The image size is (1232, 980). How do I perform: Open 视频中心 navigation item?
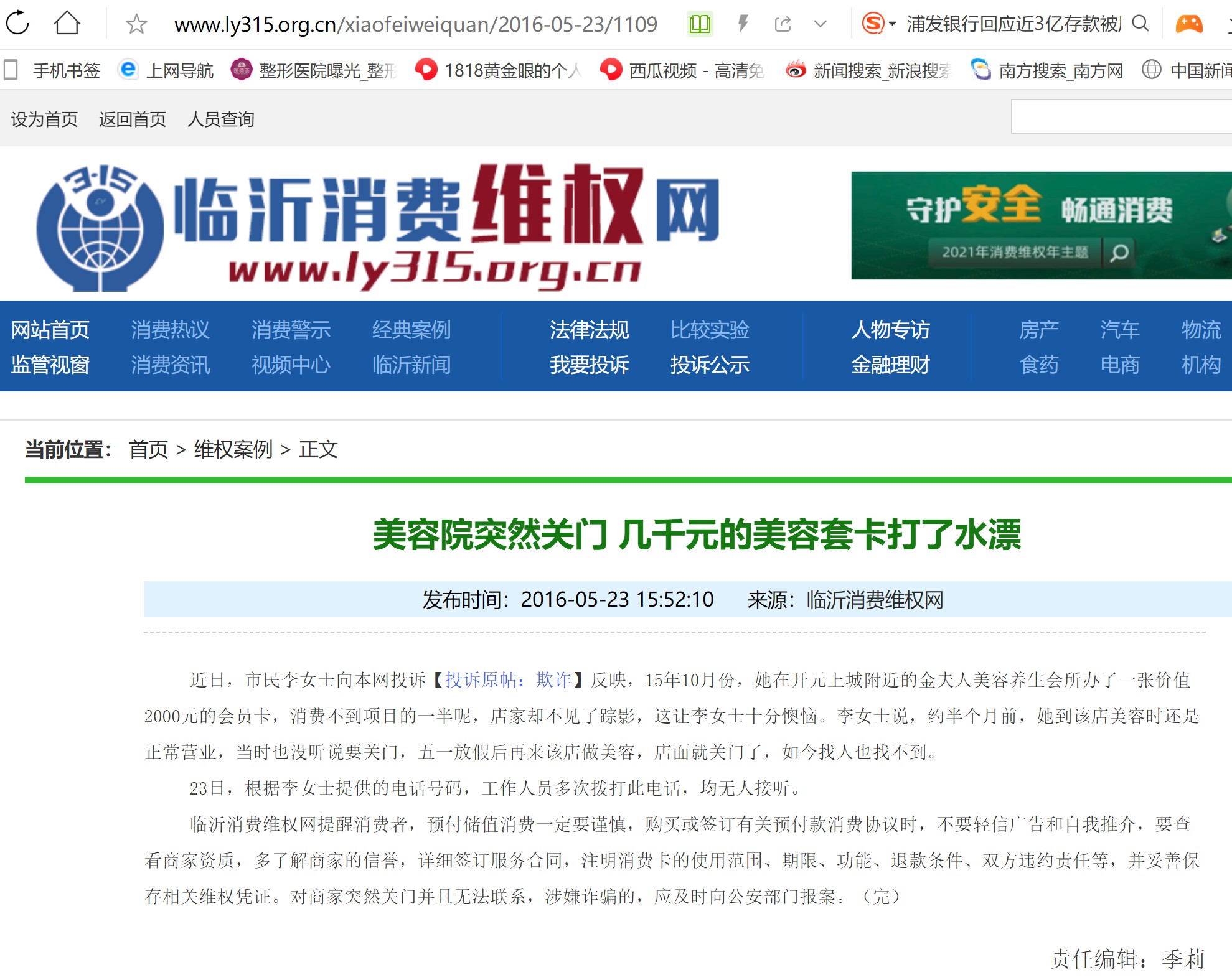(291, 365)
